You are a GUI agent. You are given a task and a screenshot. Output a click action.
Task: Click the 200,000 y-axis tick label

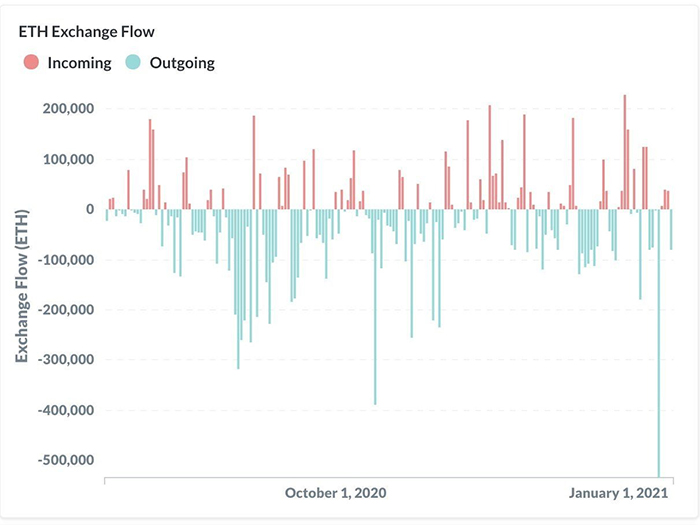[x=68, y=108]
